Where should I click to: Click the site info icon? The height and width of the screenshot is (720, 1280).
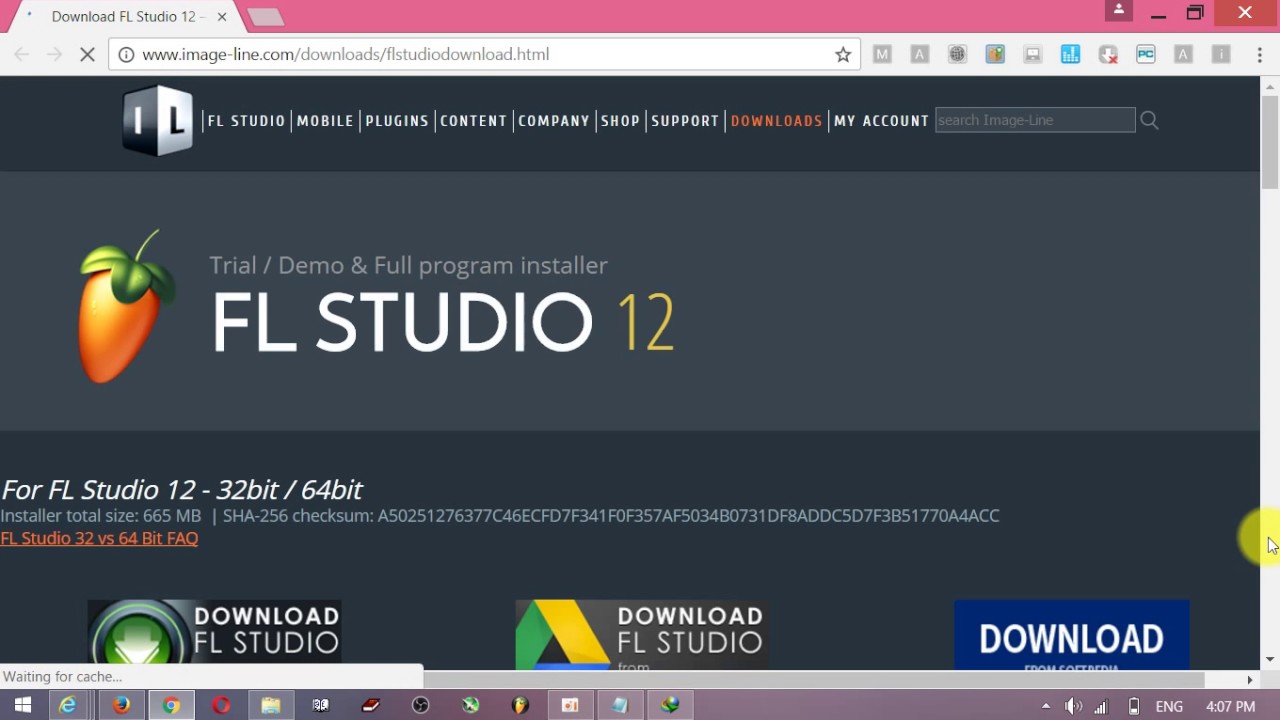[126, 55]
